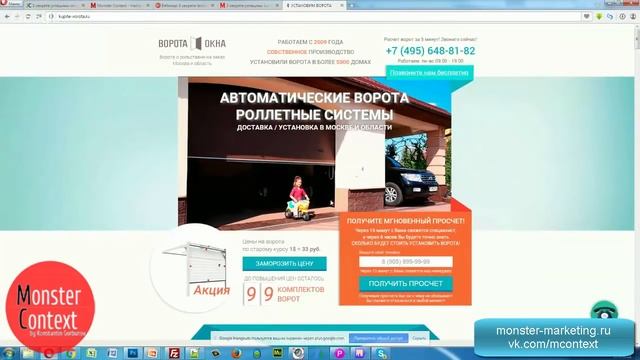This screenshot has width=640, height=360.
Task: Open FileZilla from the taskbar
Action: pyautogui.click(x=174, y=353)
